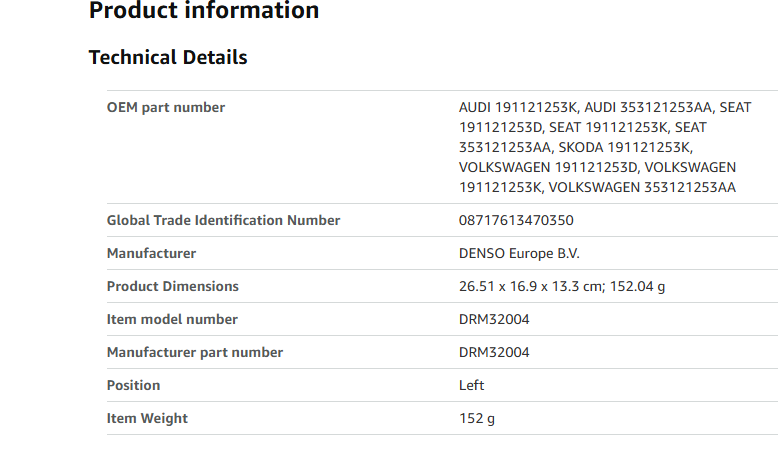The width and height of the screenshot is (778, 458).
Task: Click the VOLKSWAGEN 353121253AA text line
Action: coord(642,188)
